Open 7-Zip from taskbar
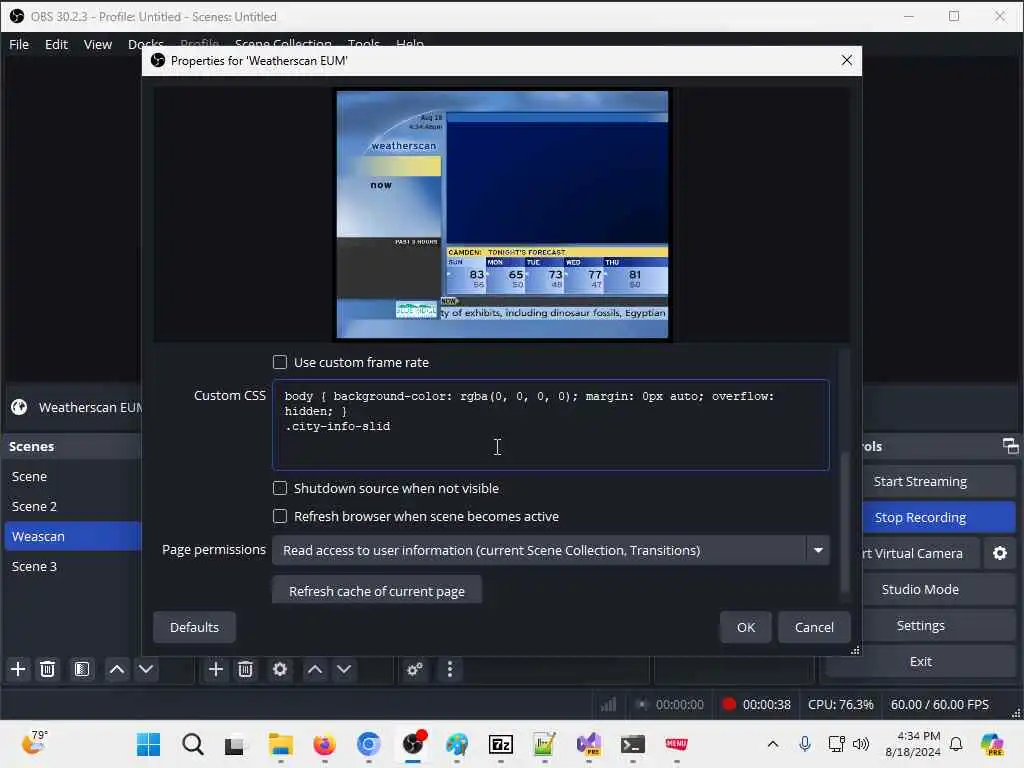Image resolution: width=1024 pixels, height=768 pixels. [501, 744]
